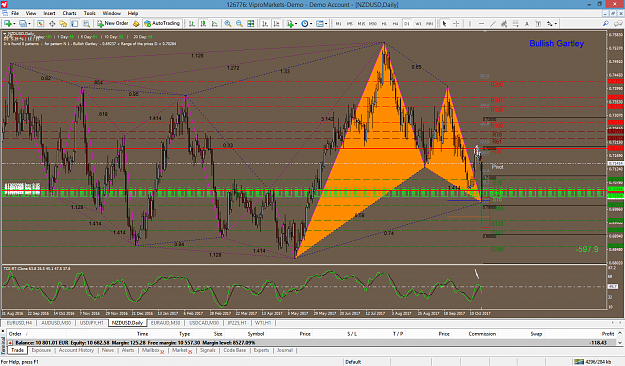Click the search magnifier icon
625x366 pixels.
[605, 24]
